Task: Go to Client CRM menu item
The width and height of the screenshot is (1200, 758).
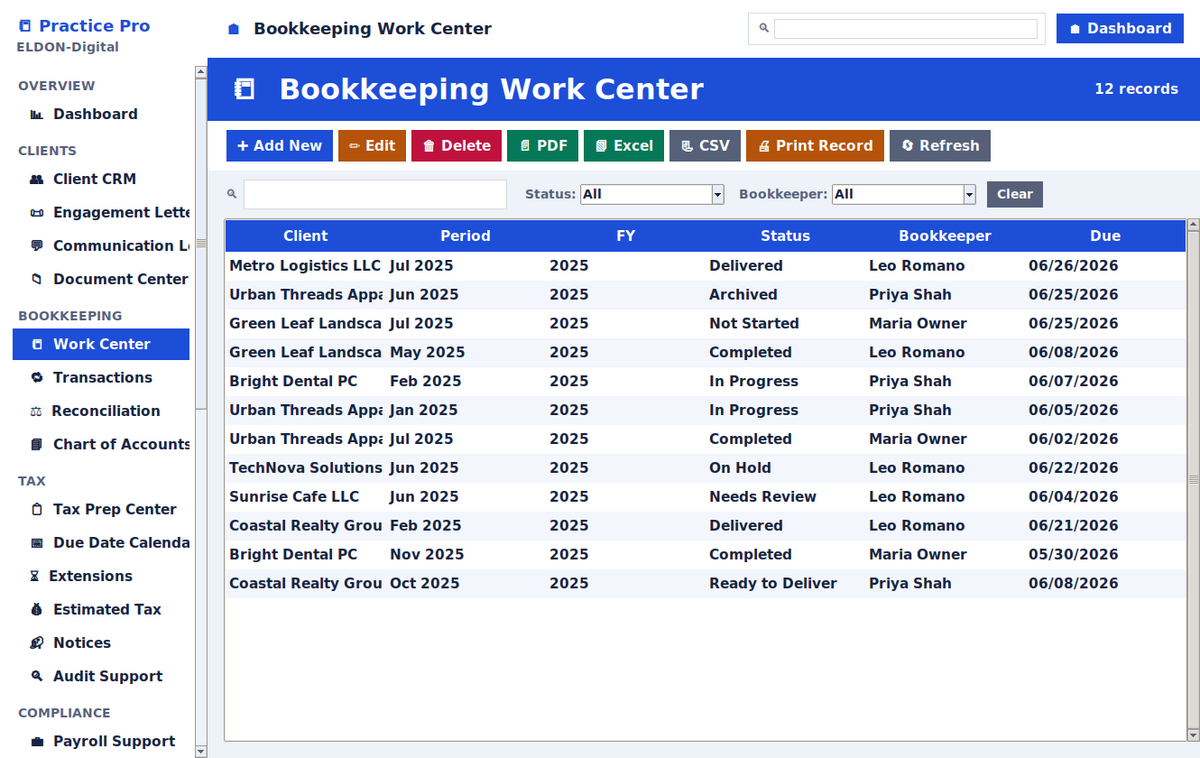Action: (101, 179)
